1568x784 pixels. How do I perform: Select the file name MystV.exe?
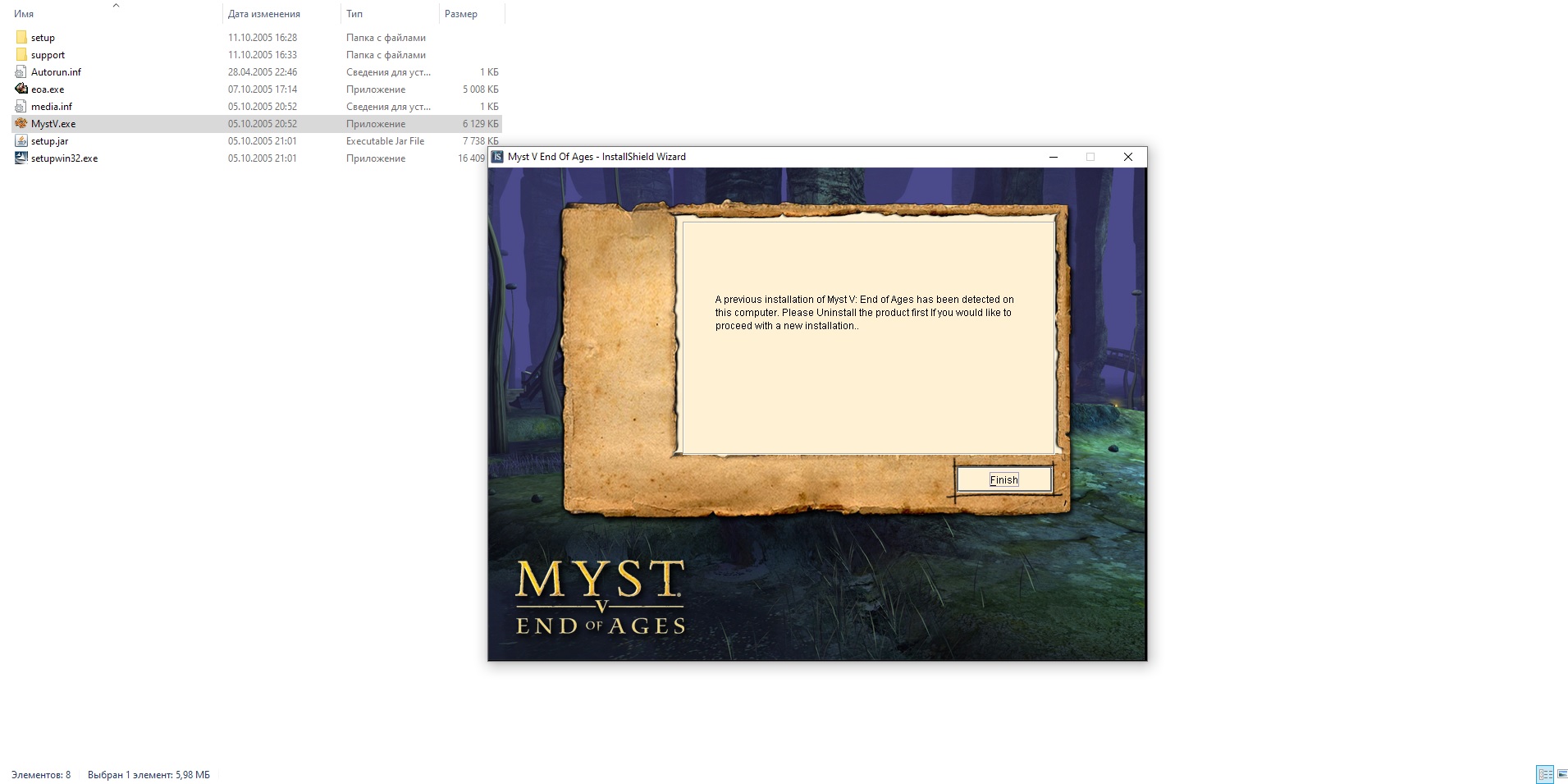click(53, 124)
